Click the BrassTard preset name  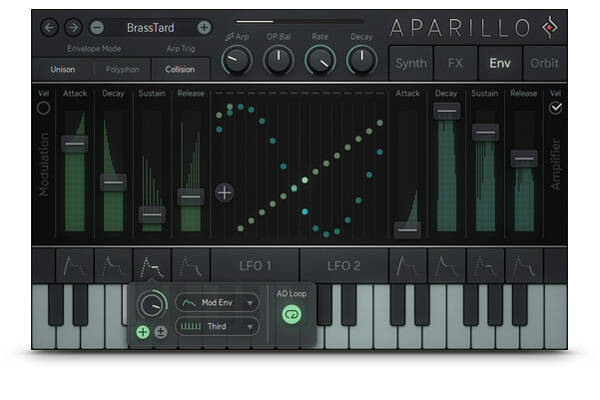[x=150, y=28]
